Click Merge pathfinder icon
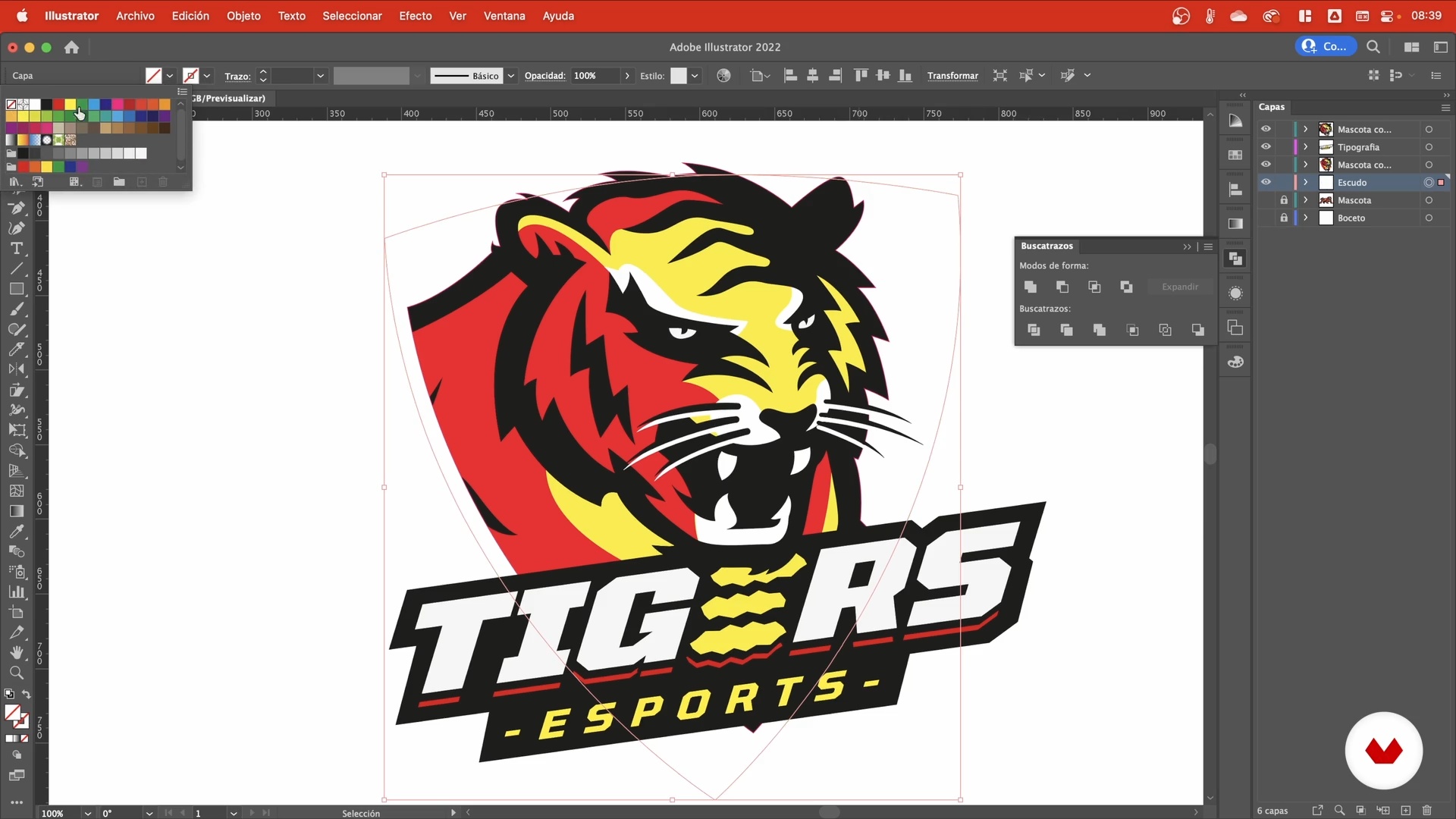The height and width of the screenshot is (819, 1456). [1100, 330]
